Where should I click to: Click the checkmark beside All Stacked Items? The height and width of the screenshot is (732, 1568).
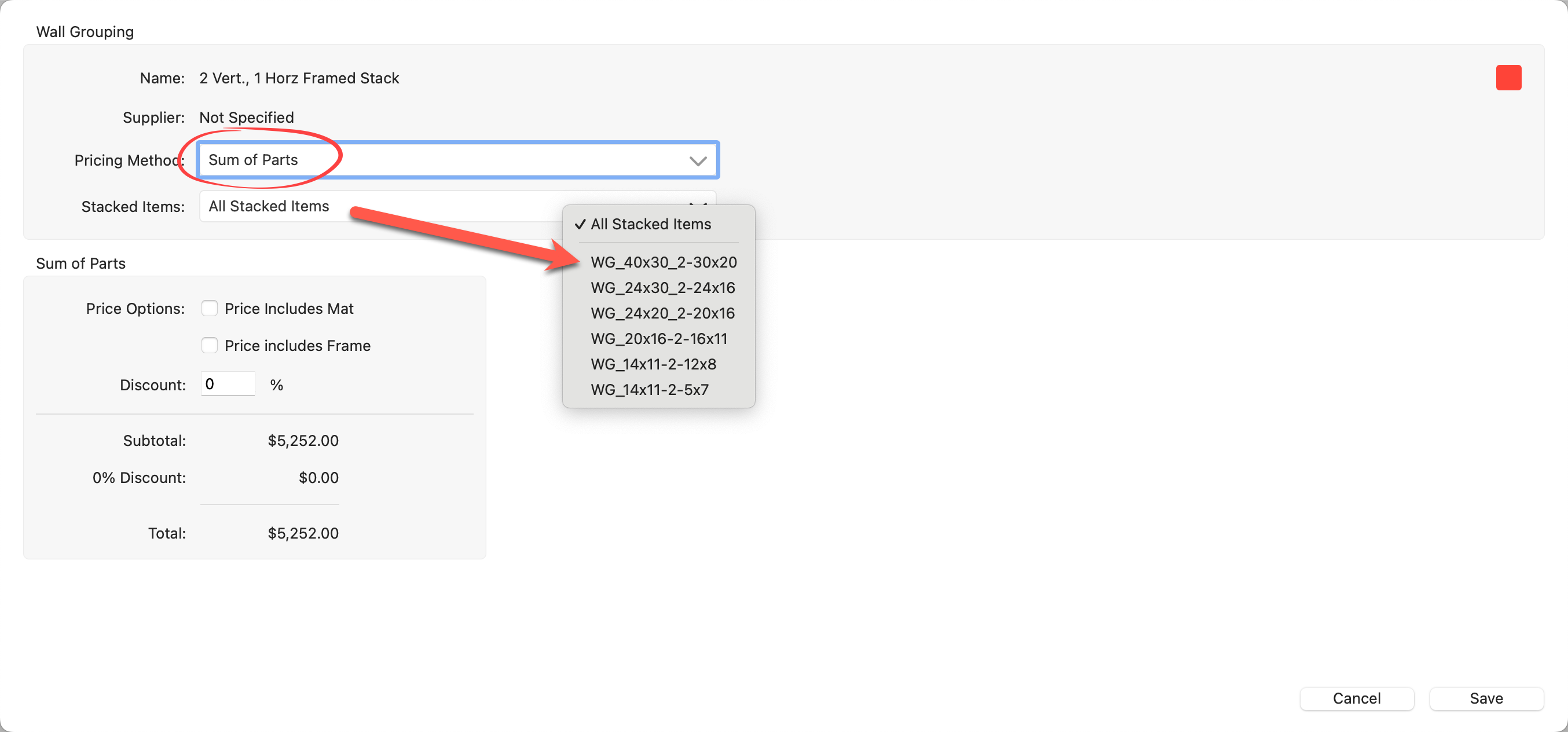[x=580, y=224]
